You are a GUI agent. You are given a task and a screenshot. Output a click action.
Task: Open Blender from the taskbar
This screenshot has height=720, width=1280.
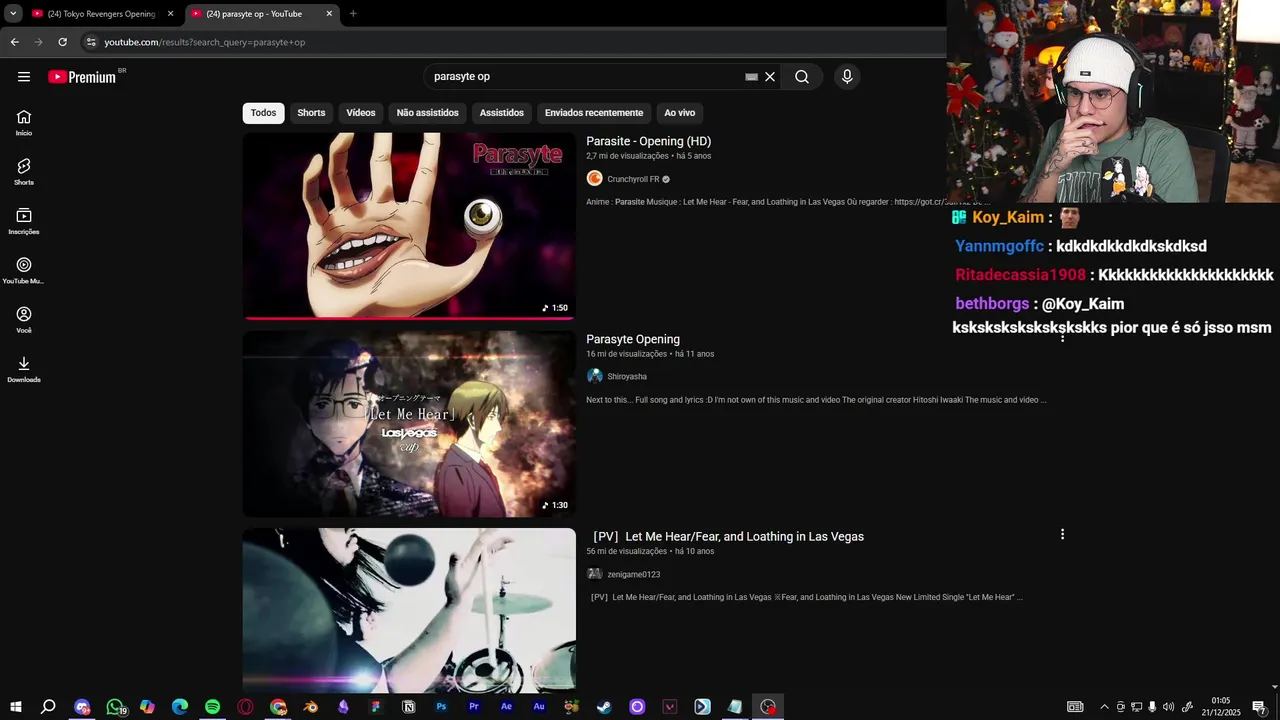pos(311,707)
